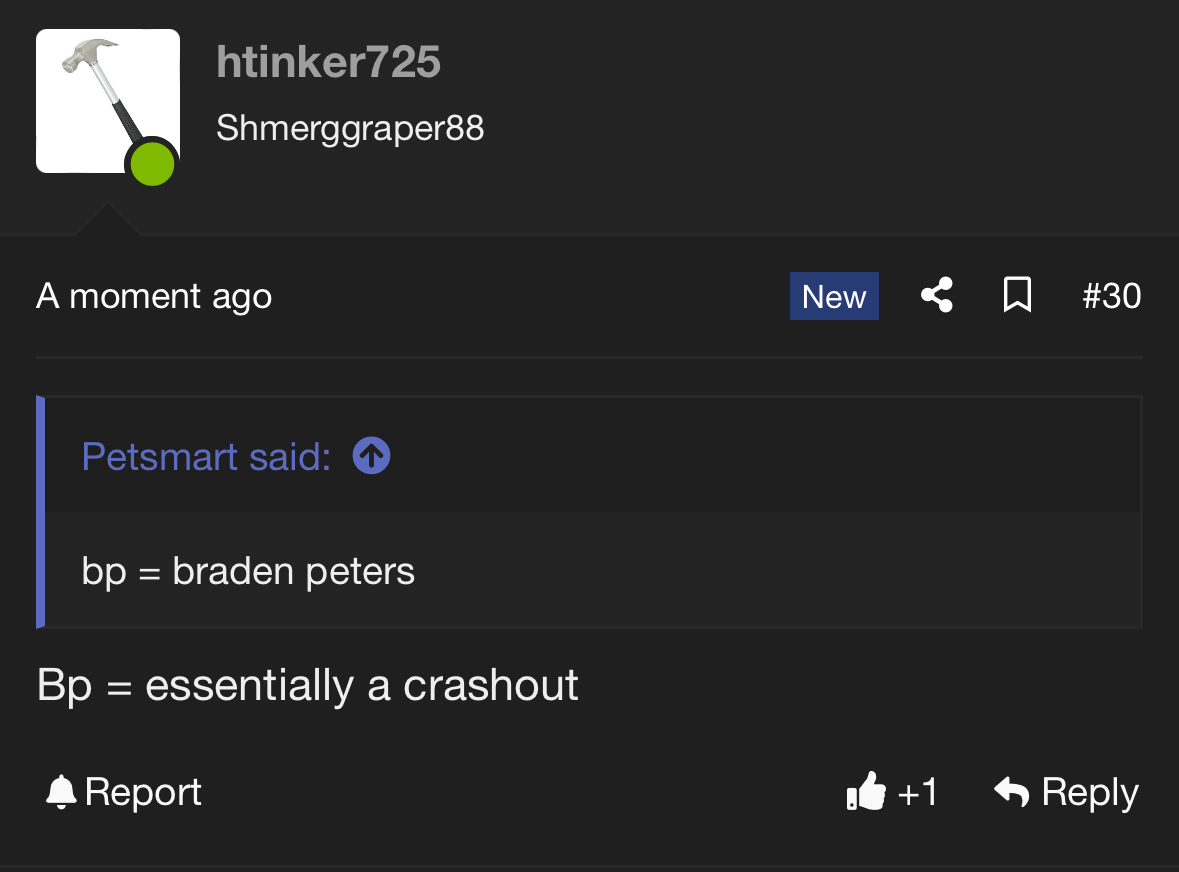Click the +1 reaction label
This screenshot has height=872, width=1179.
(918, 792)
